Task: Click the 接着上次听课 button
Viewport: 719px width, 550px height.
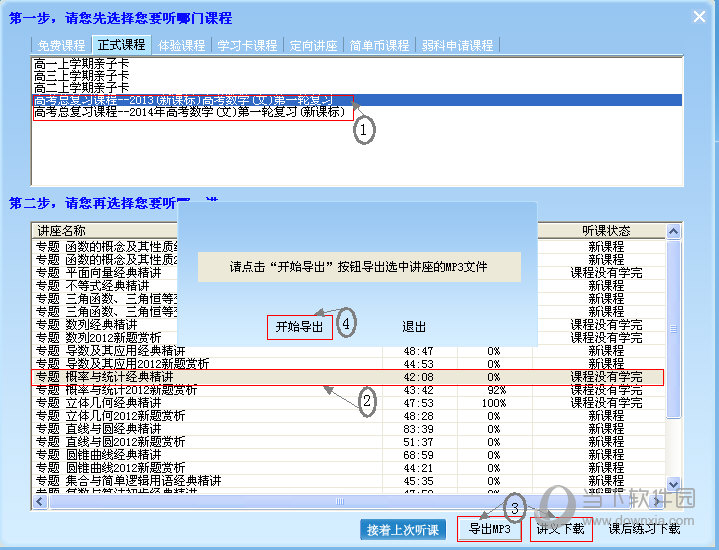Action: pyautogui.click(x=403, y=529)
